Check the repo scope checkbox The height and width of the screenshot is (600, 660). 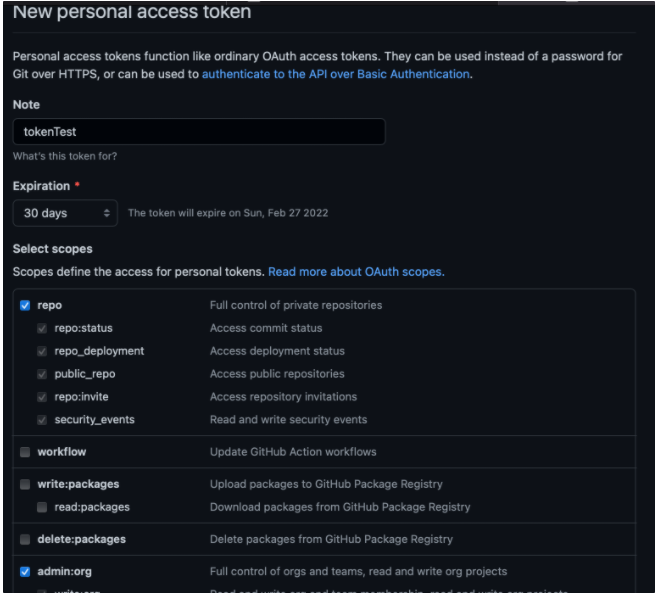point(25,305)
